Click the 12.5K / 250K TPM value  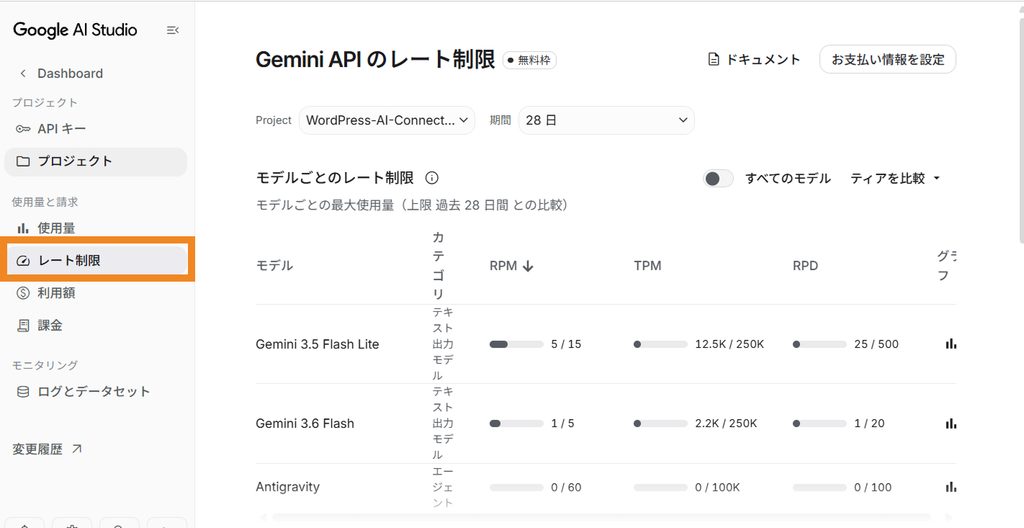(729, 344)
